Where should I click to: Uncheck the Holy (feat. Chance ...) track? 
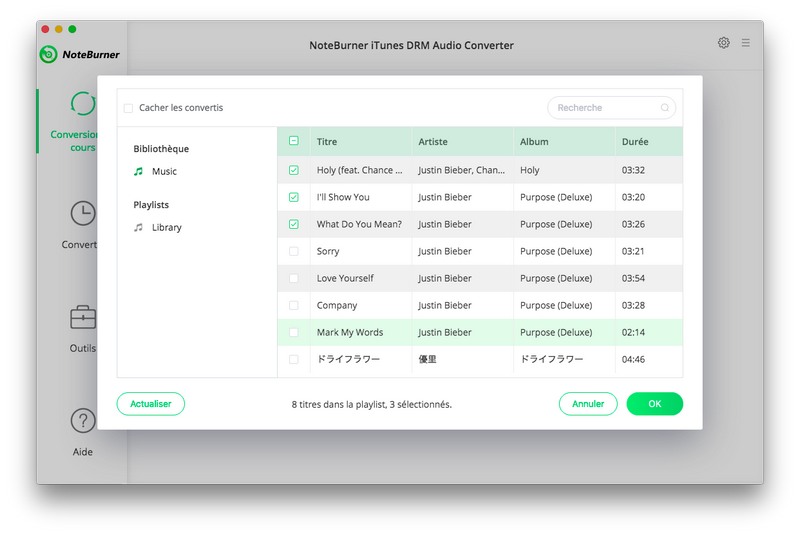tap(294, 170)
